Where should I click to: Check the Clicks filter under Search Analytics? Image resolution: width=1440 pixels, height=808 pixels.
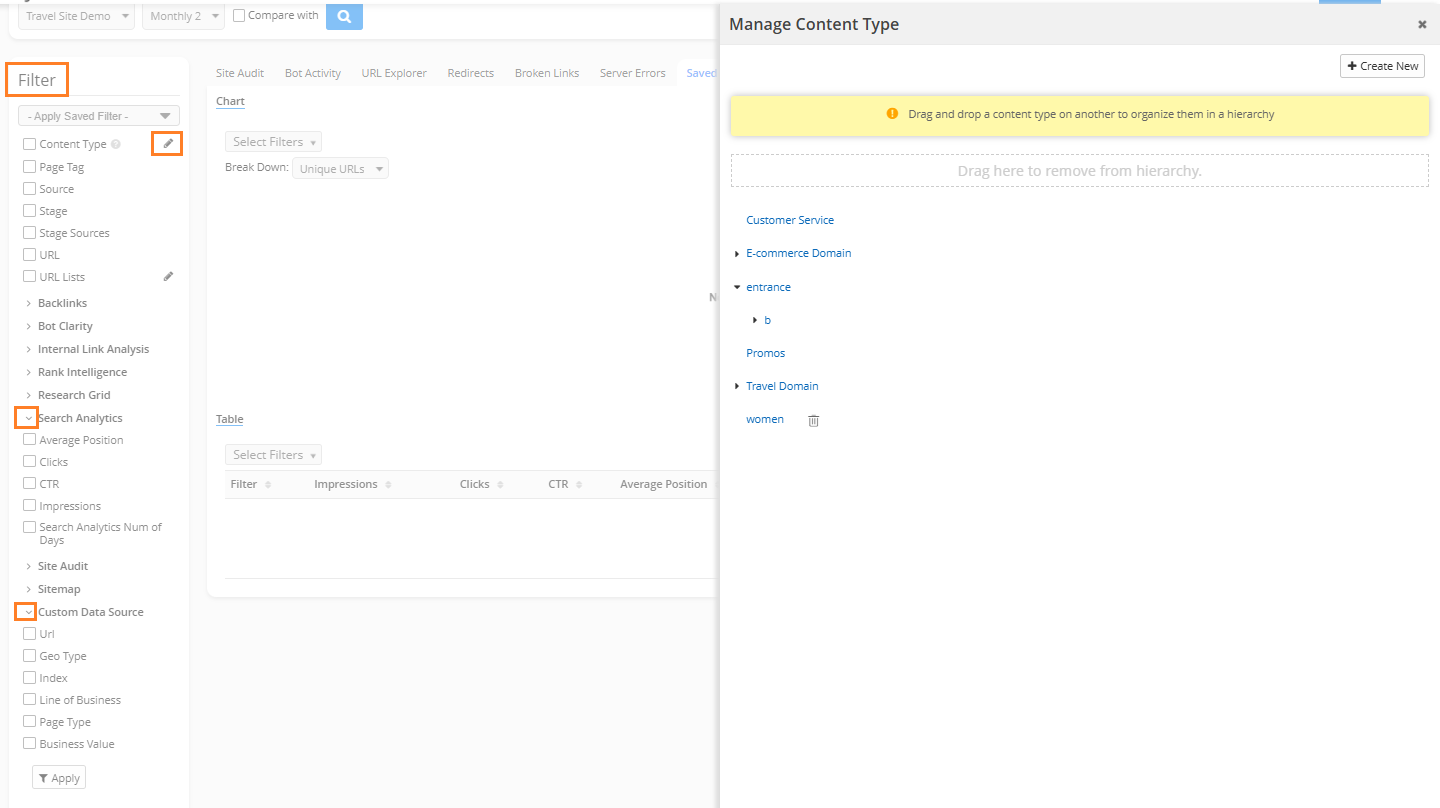click(x=30, y=462)
